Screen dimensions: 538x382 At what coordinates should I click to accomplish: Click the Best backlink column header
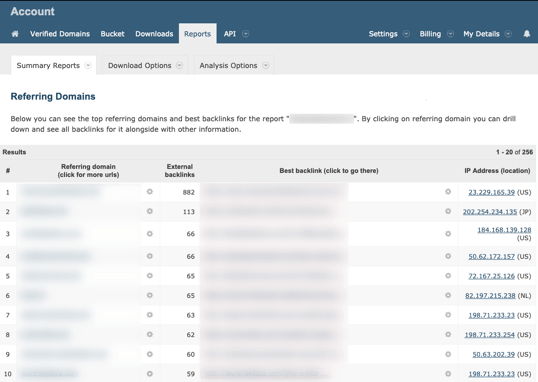329,171
